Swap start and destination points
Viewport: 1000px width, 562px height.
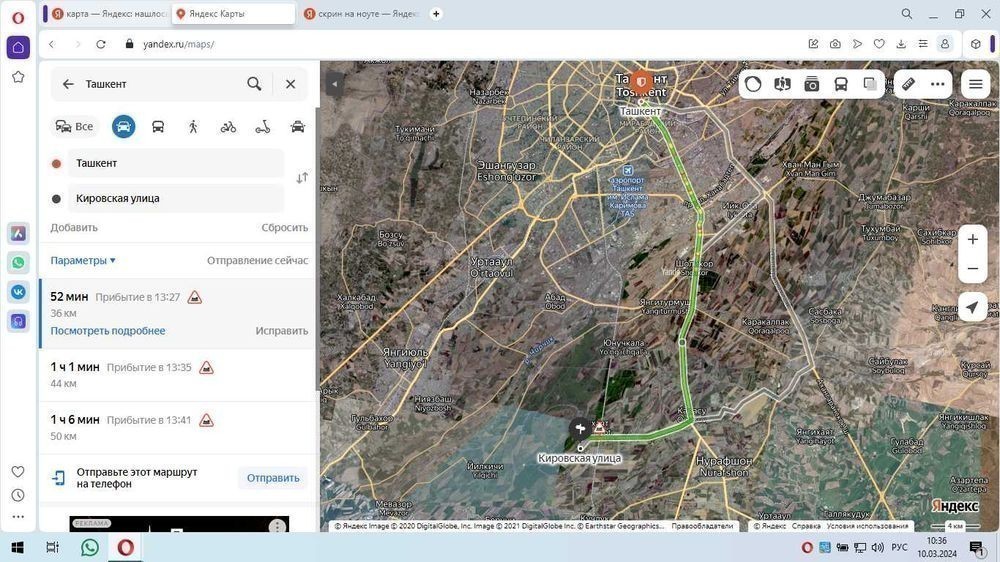point(302,178)
